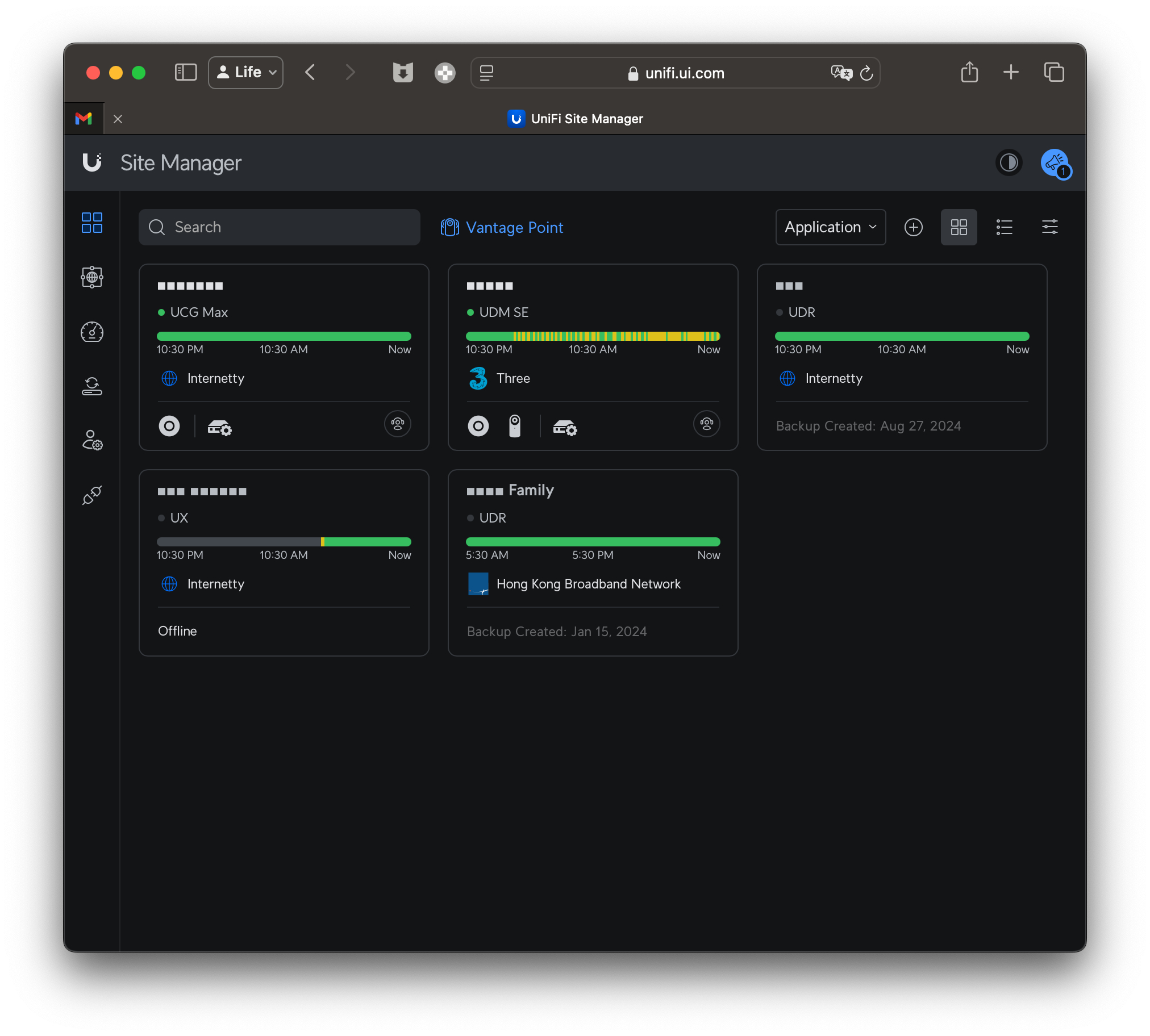Open the speedometer sidebar icon
The height and width of the screenshot is (1036, 1150).
click(x=91, y=332)
